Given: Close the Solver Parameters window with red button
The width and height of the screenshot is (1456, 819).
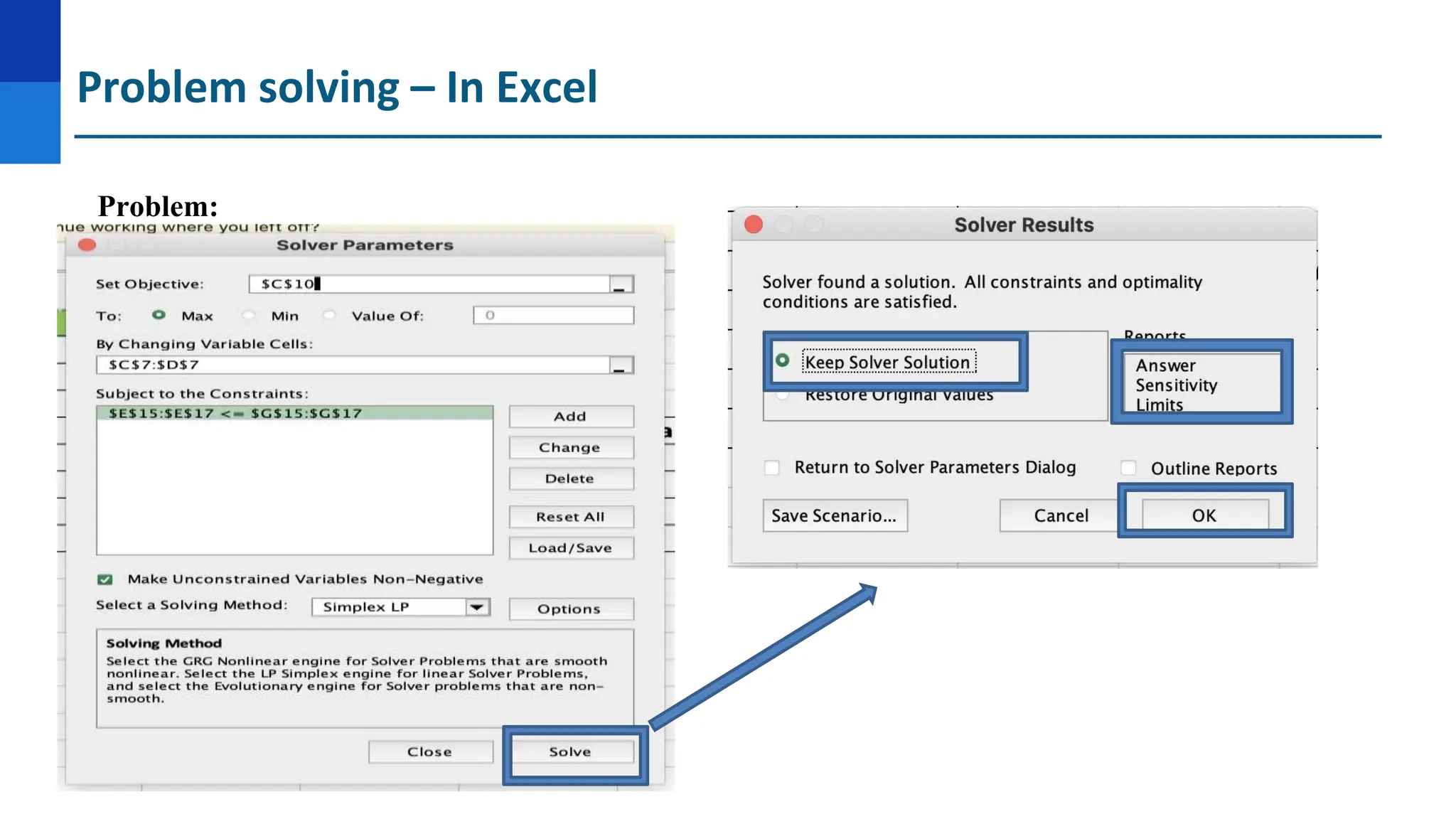Looking at the screenshot, I should [x=87, y=245].
